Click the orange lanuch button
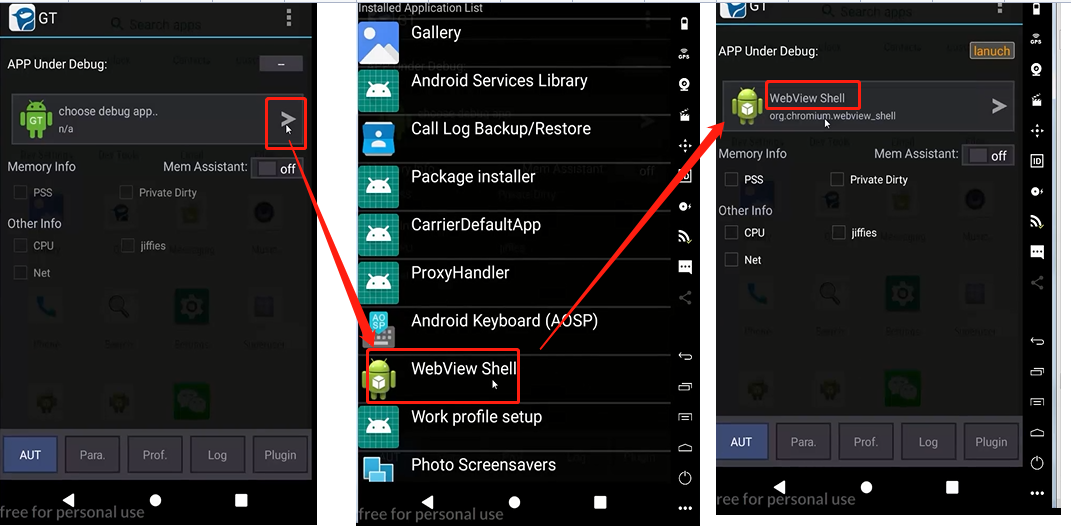 click(992, 51)
